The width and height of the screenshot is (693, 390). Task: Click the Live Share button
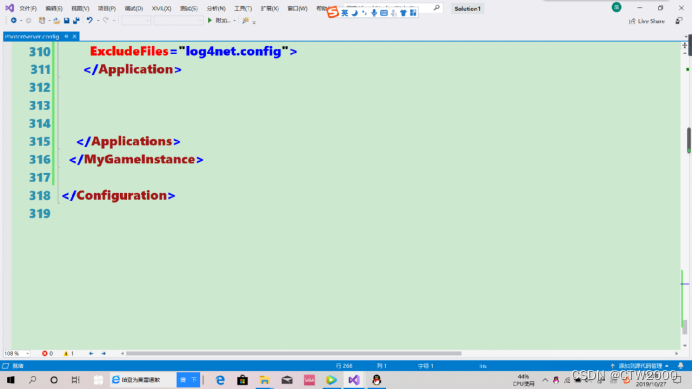point(647,21)
